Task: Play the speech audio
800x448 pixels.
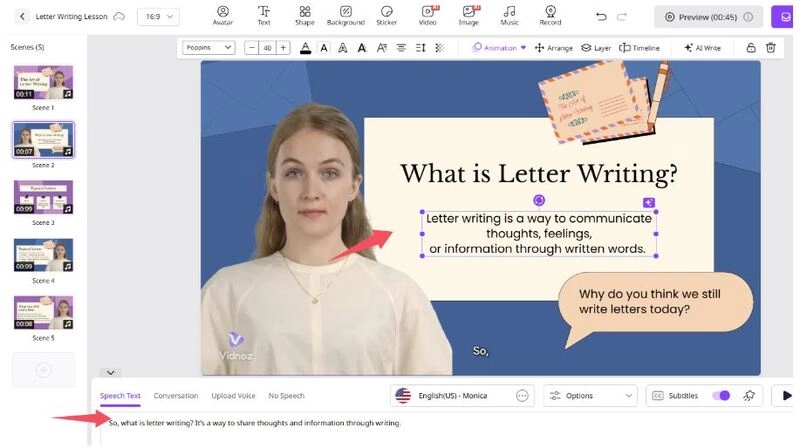Action: 786,395
